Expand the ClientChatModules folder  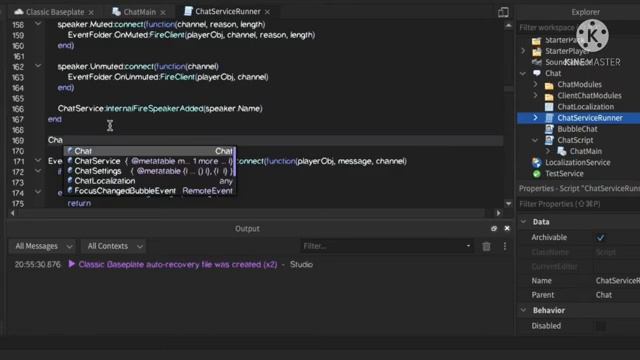(x=536, y=95)
